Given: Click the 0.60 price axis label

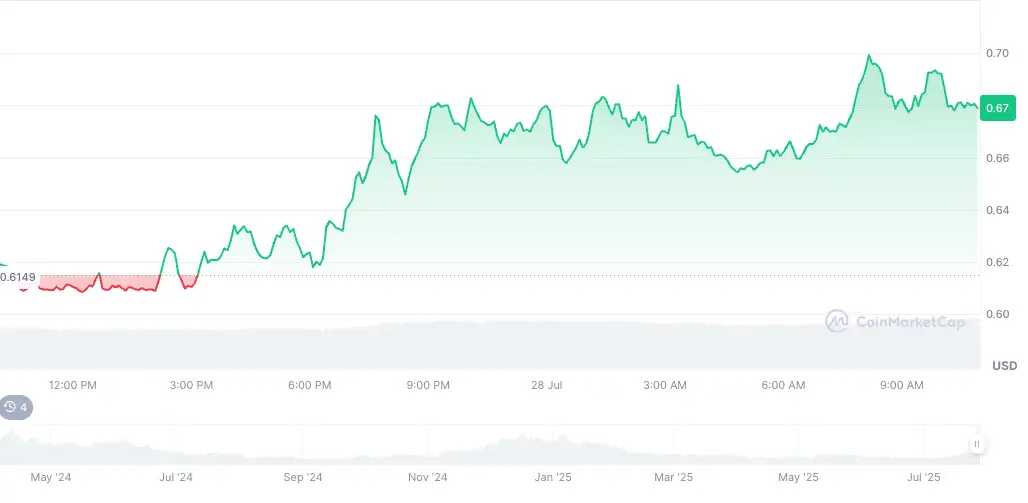Looking at the screenshot, I should (x=996, y=315).
